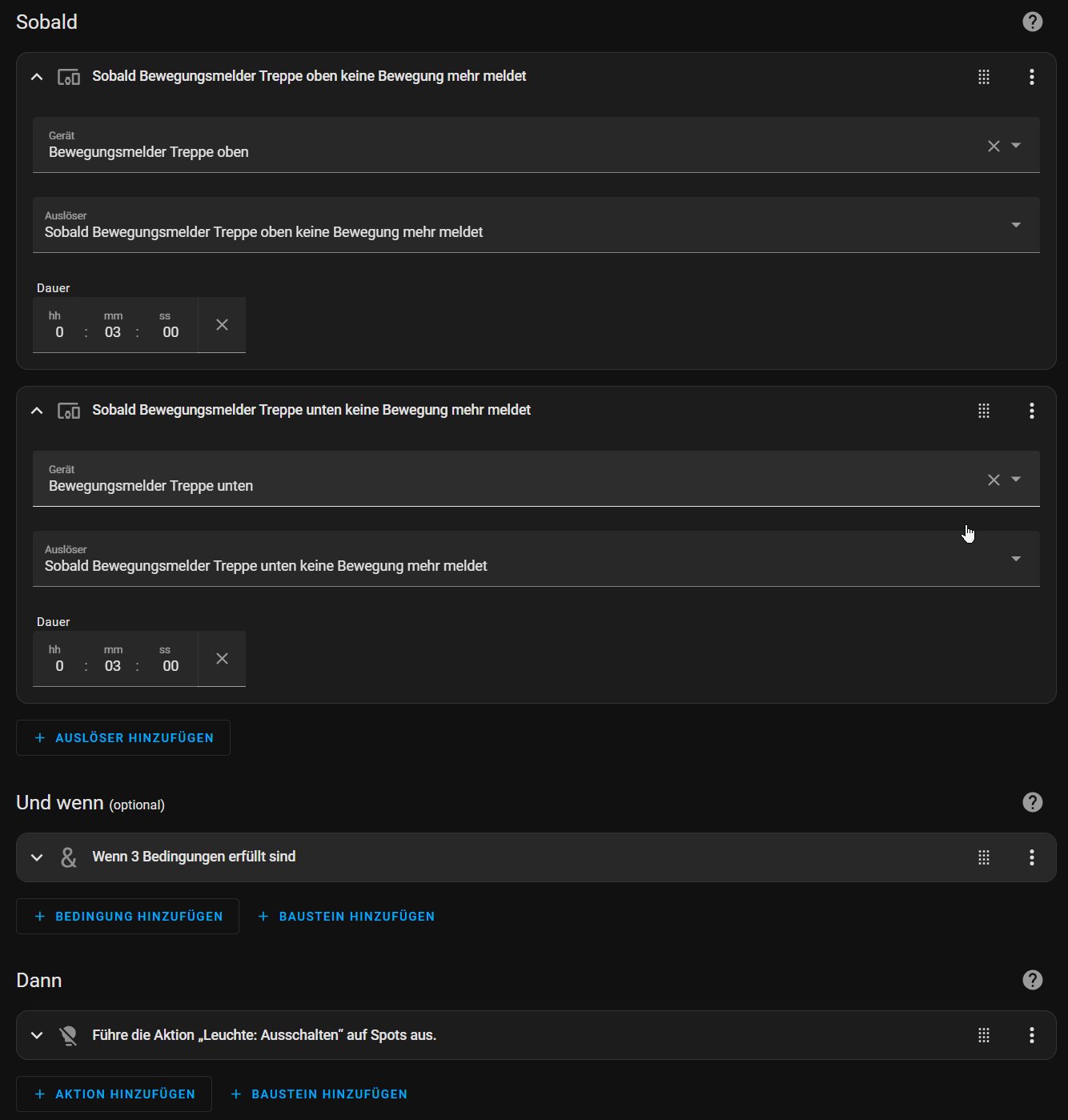
Task: Expand the Wenn 3 Bedingungen erfüllt sind card
Action: (37, 857)
